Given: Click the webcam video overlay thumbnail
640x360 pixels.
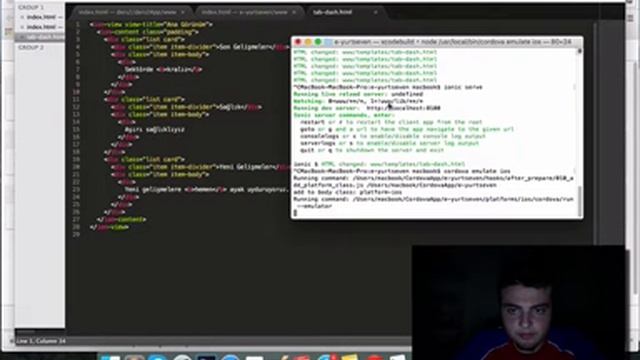Looking at the screenshot, I should click(x=518, y=302).
